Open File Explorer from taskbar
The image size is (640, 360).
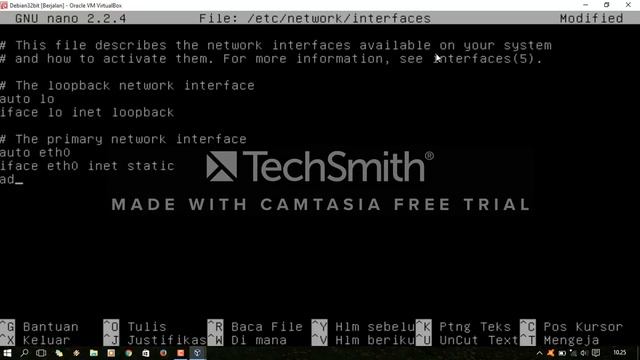click(x=94, y=353)
